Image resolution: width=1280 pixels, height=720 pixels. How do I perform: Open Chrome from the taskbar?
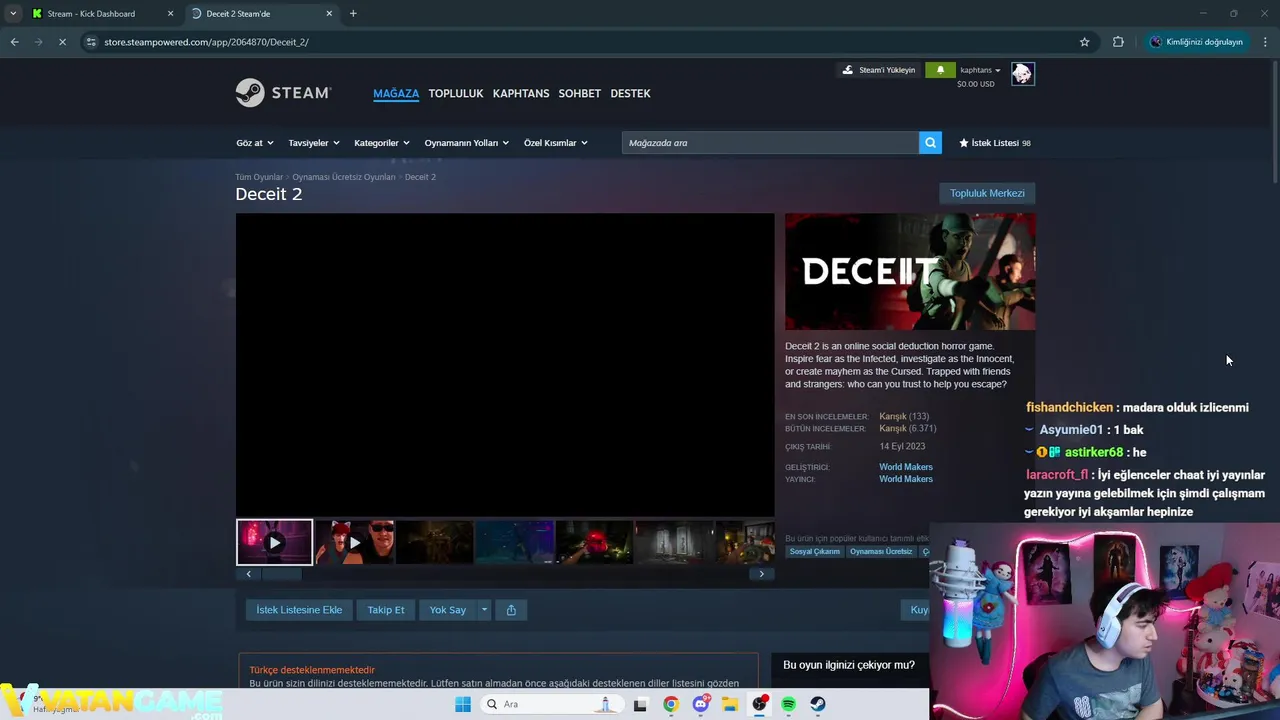click(x=670, y=704)
